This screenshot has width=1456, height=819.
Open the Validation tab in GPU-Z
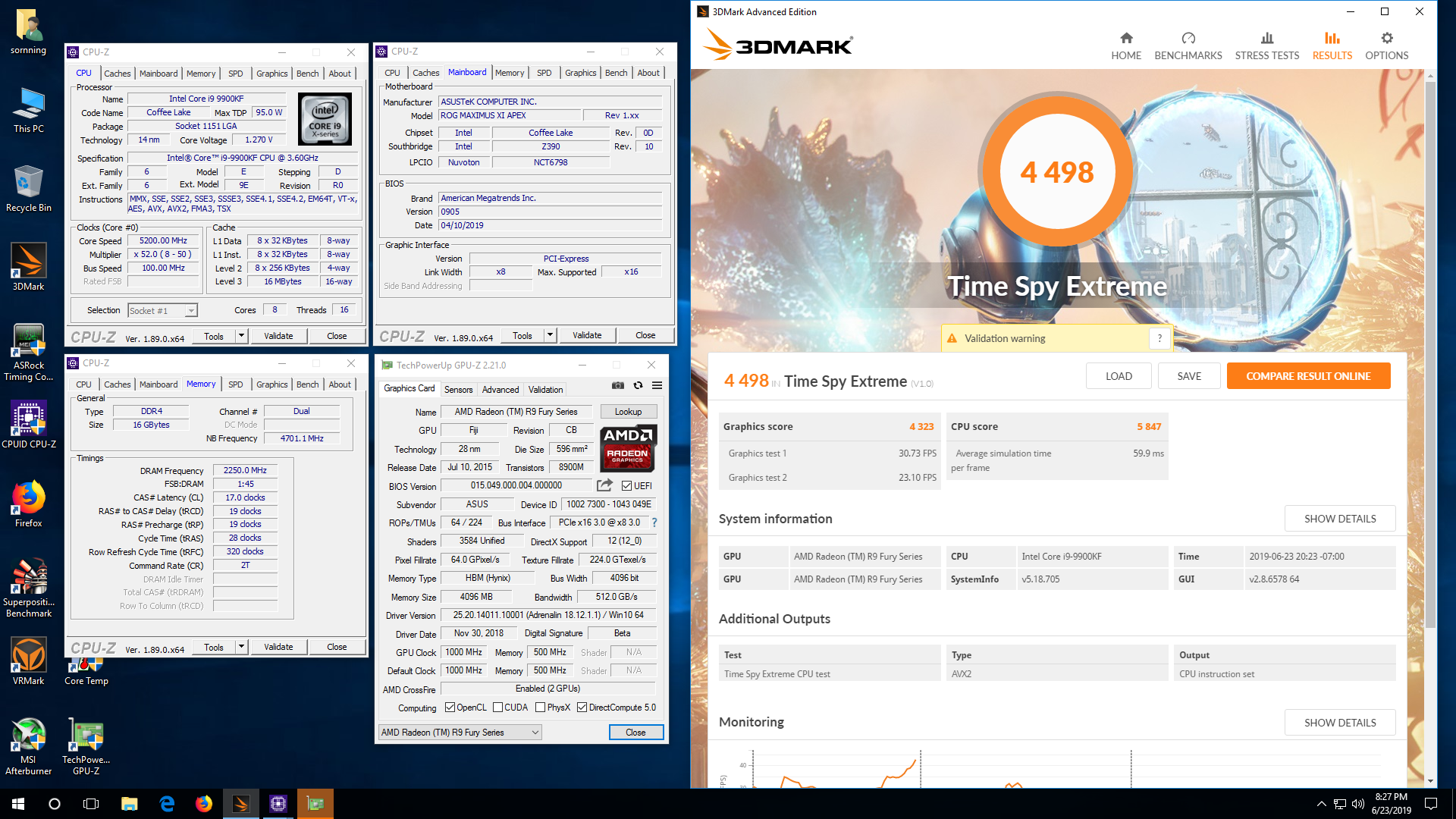545,390
